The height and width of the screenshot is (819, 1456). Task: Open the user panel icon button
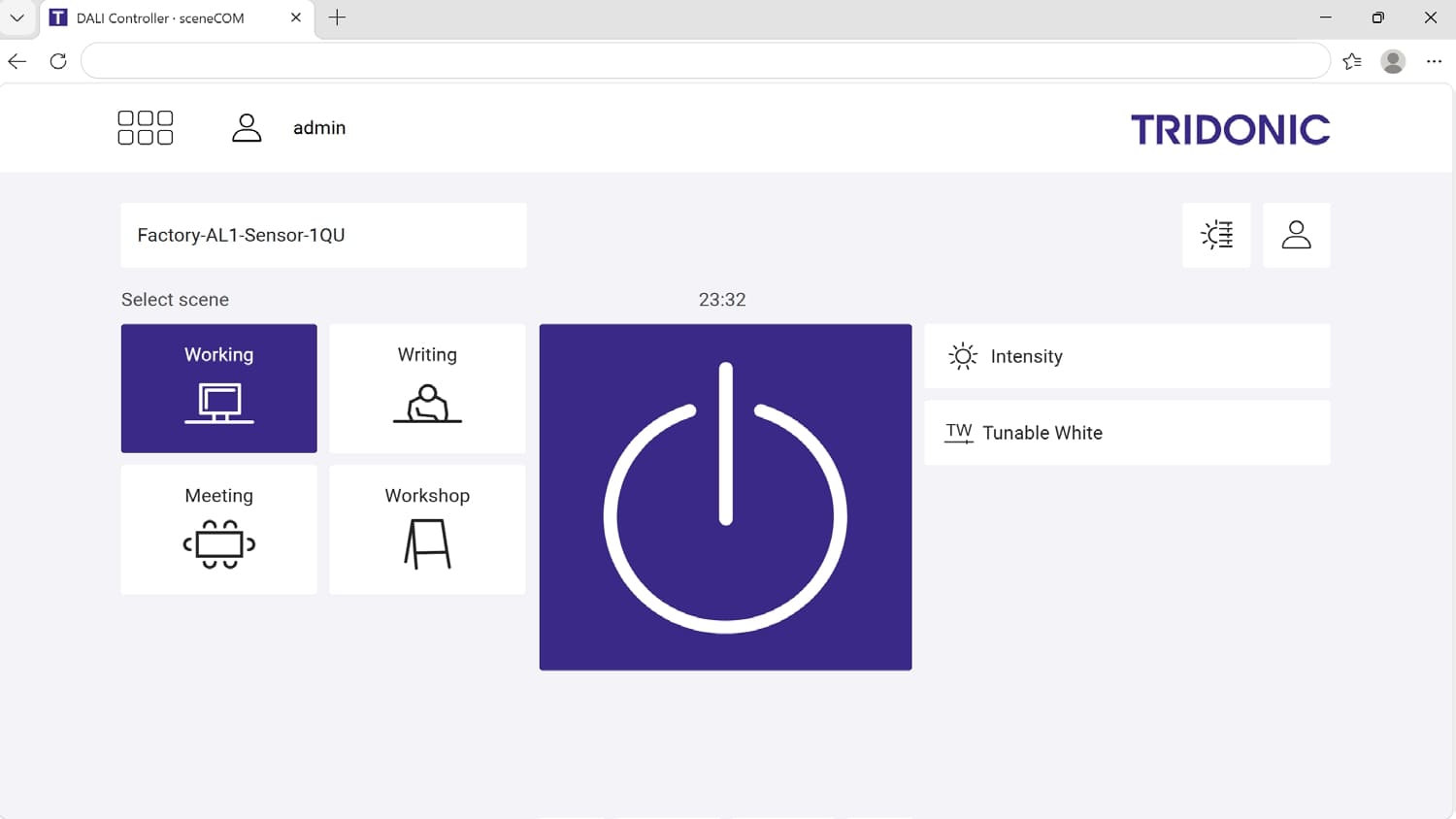point(1297,235)
